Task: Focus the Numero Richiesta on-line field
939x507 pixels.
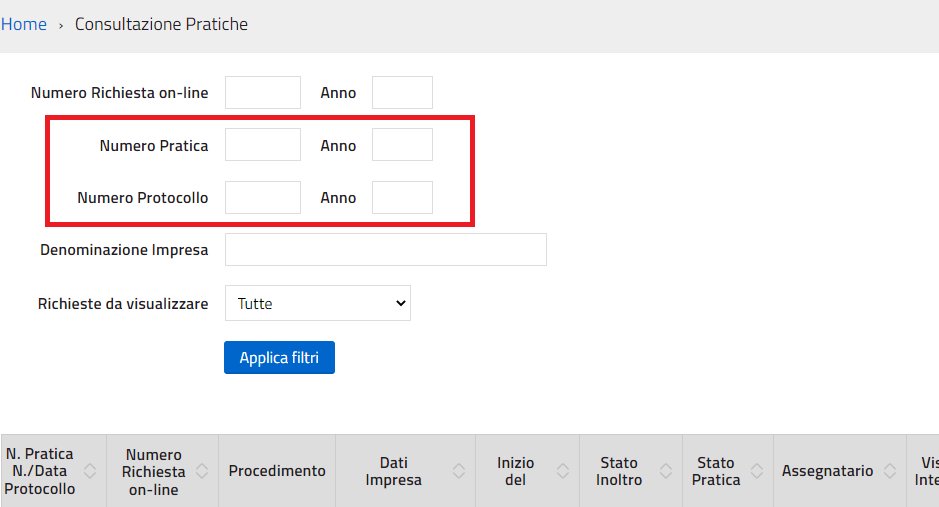Action: click(263, 92)
